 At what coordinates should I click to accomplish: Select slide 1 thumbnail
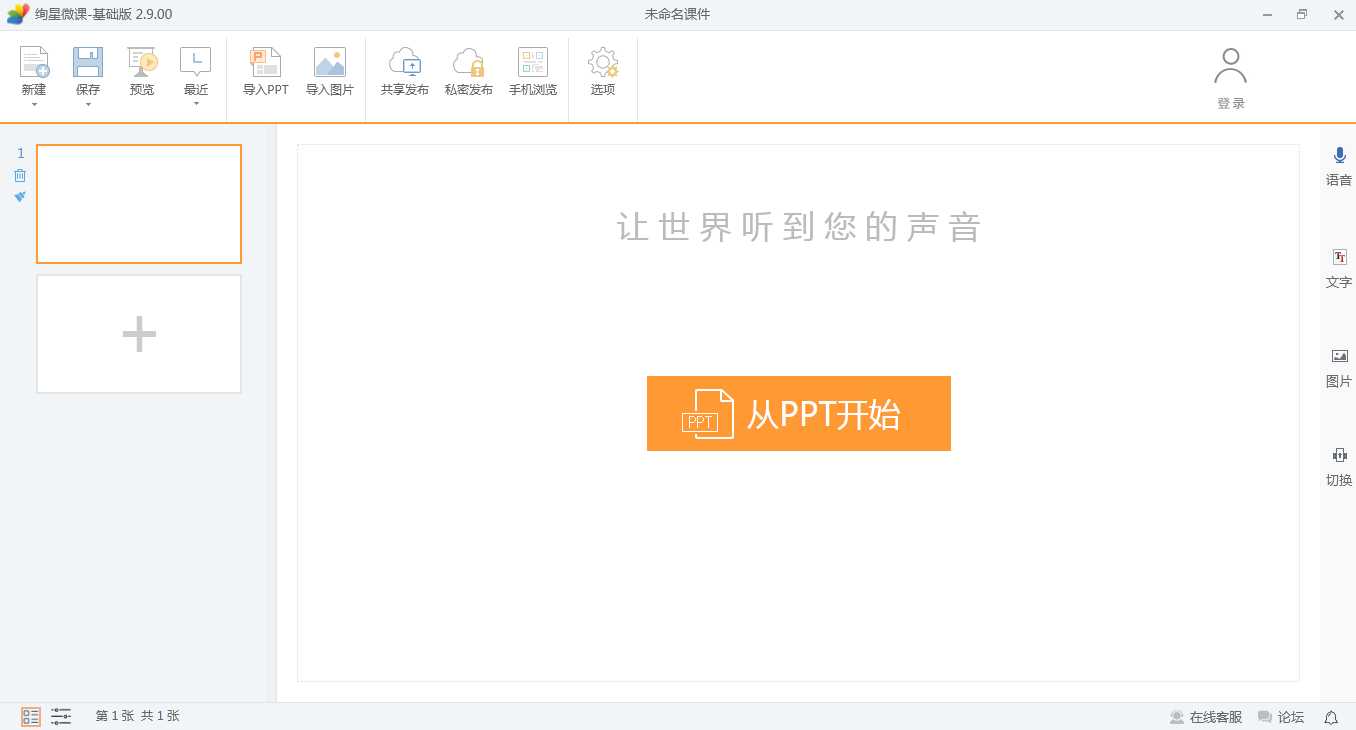click(139, 204)
